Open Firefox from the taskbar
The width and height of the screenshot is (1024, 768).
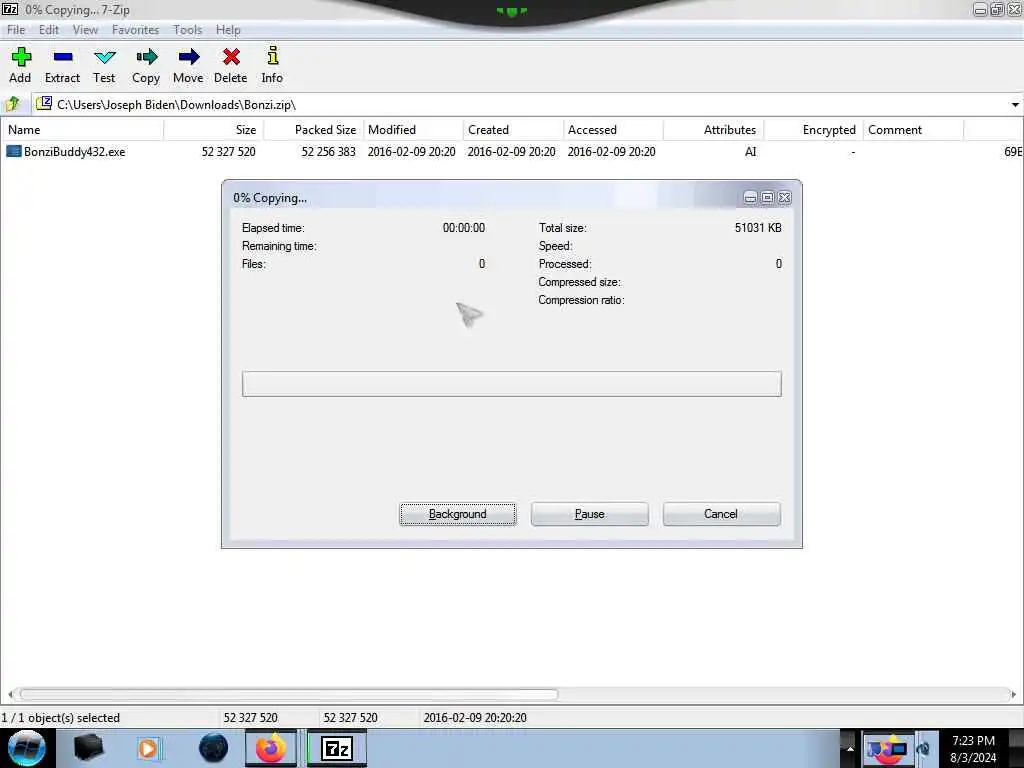click(x=270, y=748)
